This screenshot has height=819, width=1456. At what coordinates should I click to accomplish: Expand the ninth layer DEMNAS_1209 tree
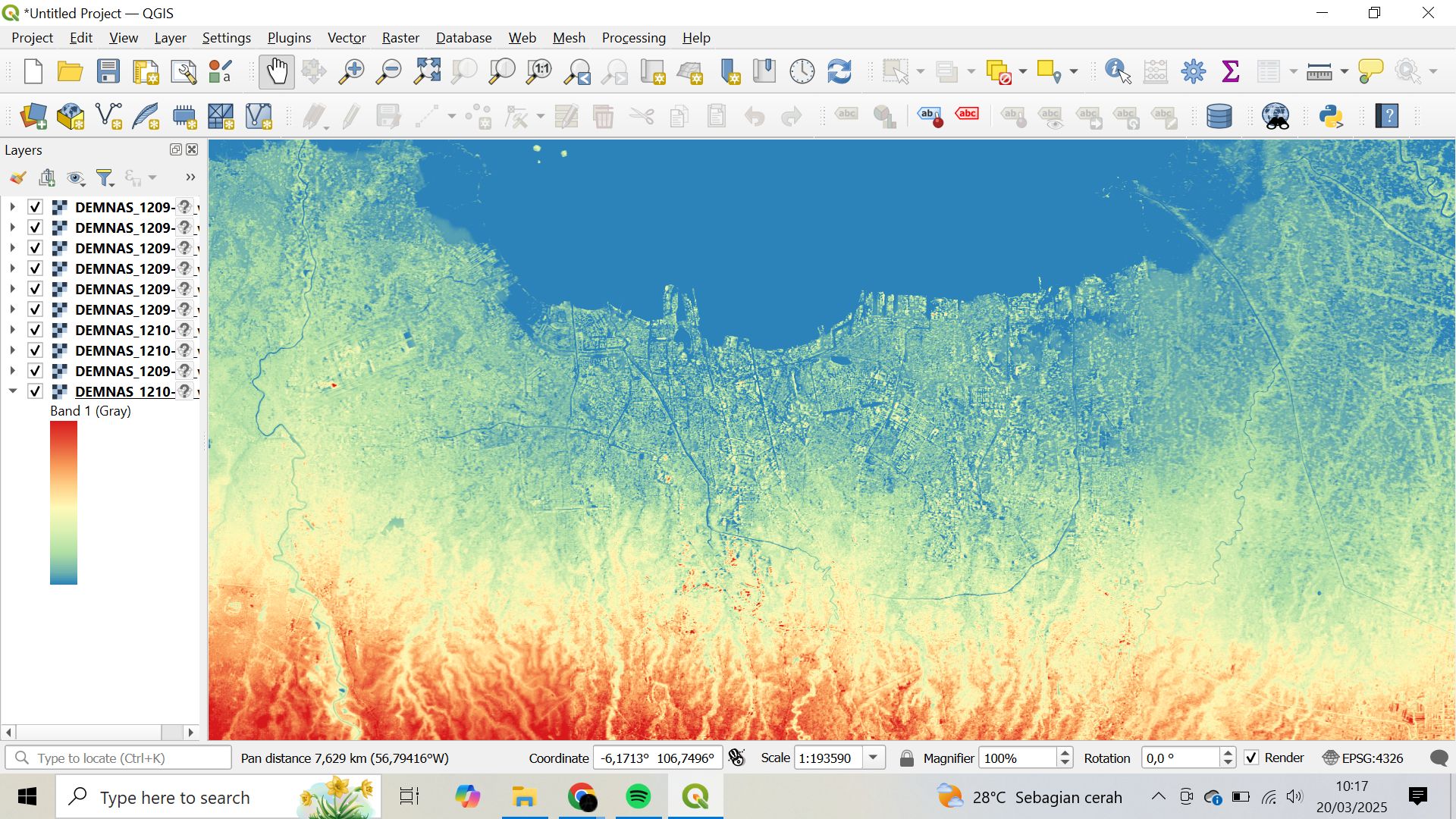(x=12, y=371)
